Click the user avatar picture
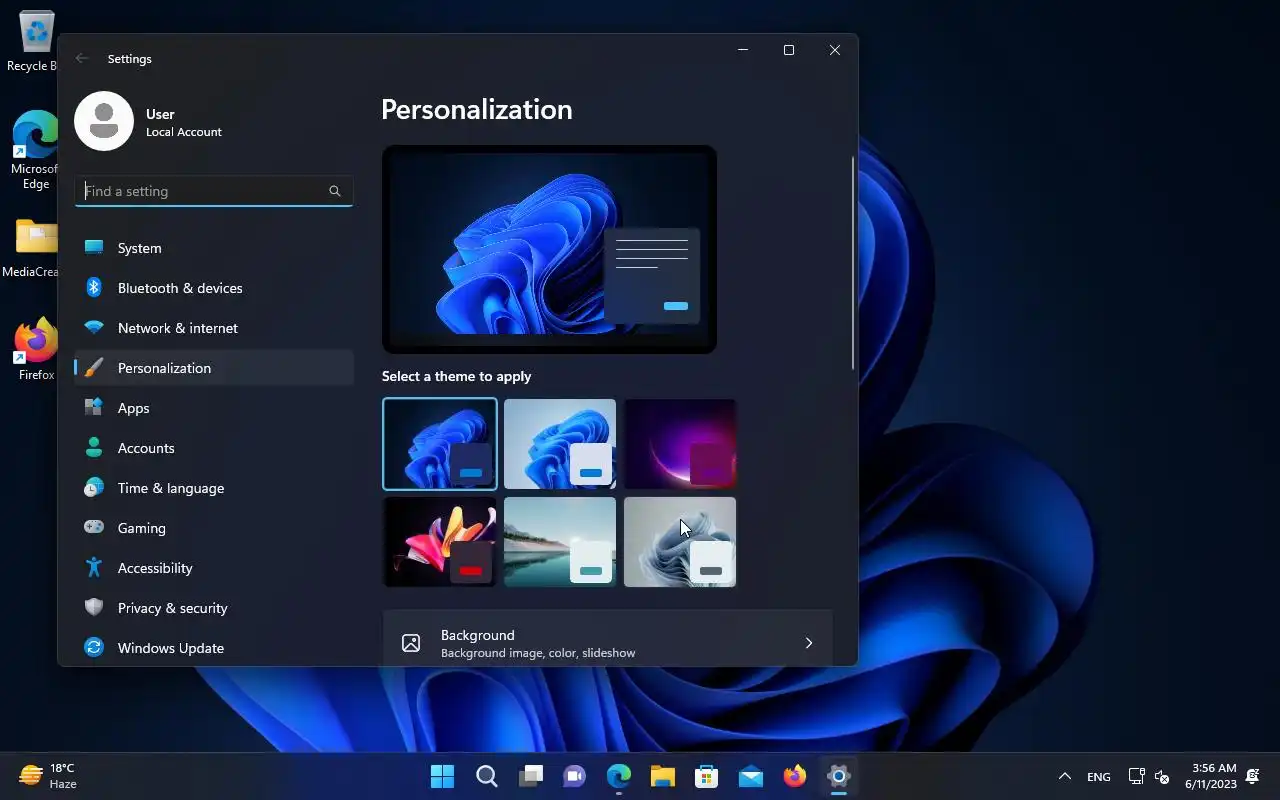 pyautogui.click(x=104, y=121)
